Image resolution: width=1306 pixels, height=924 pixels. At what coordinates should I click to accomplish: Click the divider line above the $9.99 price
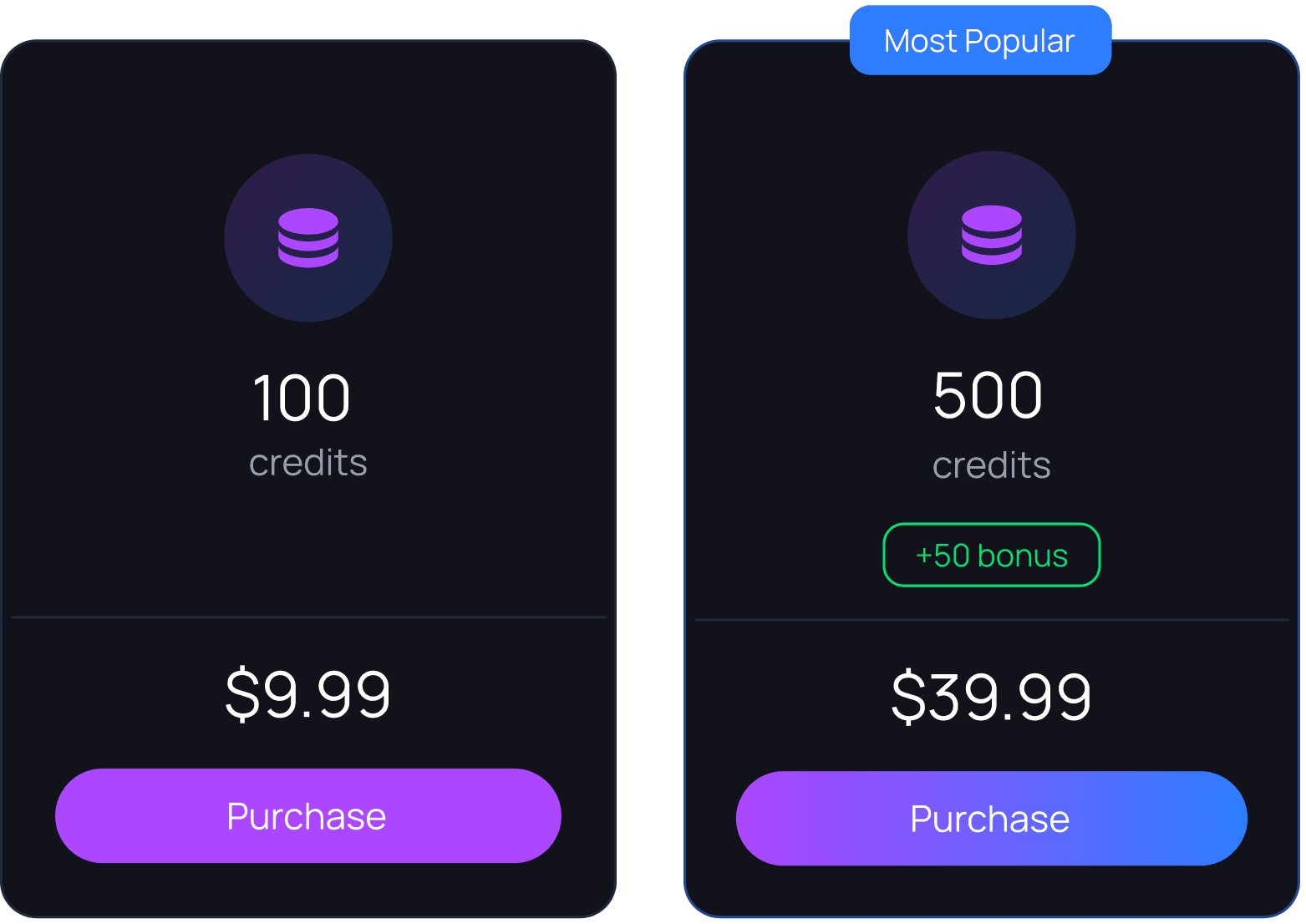point(308,617)
